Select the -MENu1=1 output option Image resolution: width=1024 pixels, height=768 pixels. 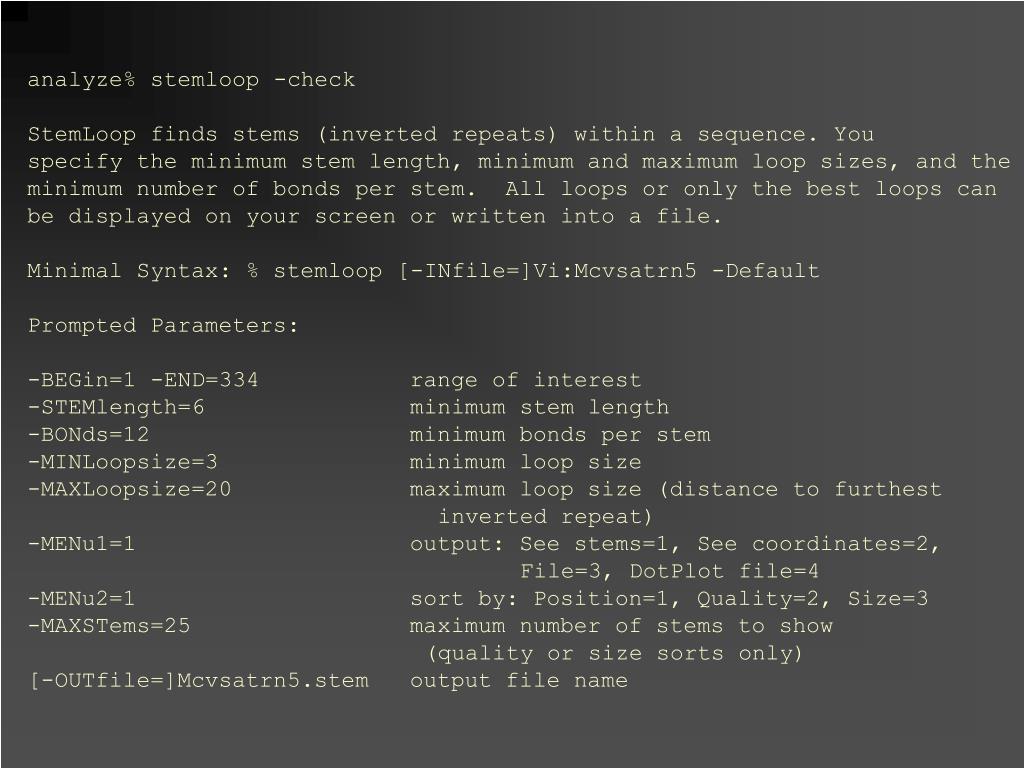[81, 544]
